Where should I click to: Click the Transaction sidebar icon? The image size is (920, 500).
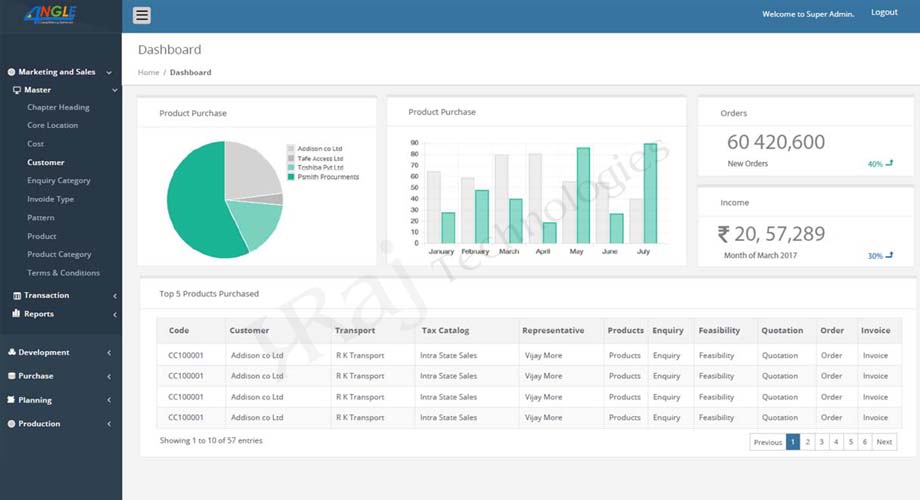(16, 296)
